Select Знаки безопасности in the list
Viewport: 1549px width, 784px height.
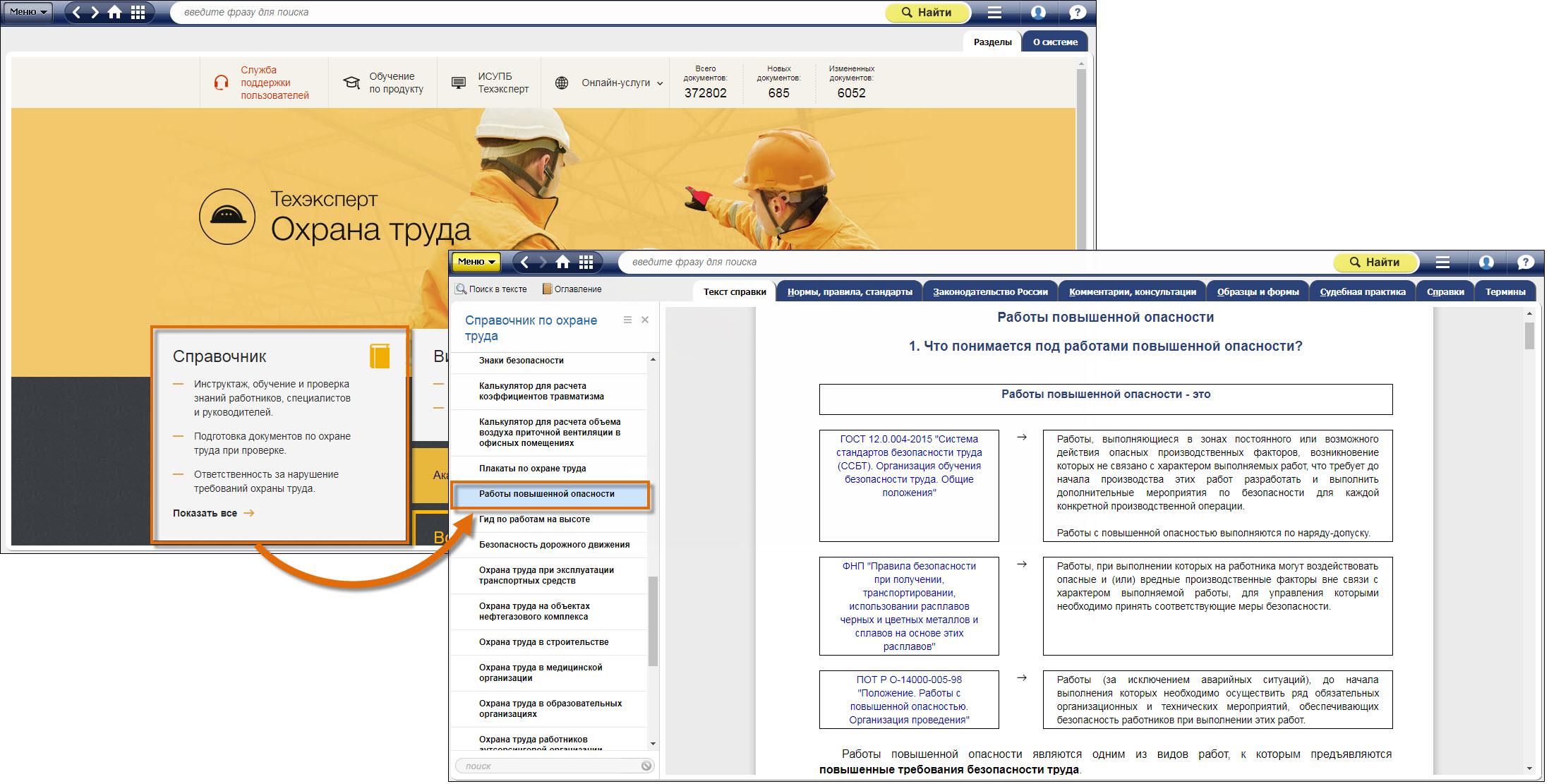[549, 361]
